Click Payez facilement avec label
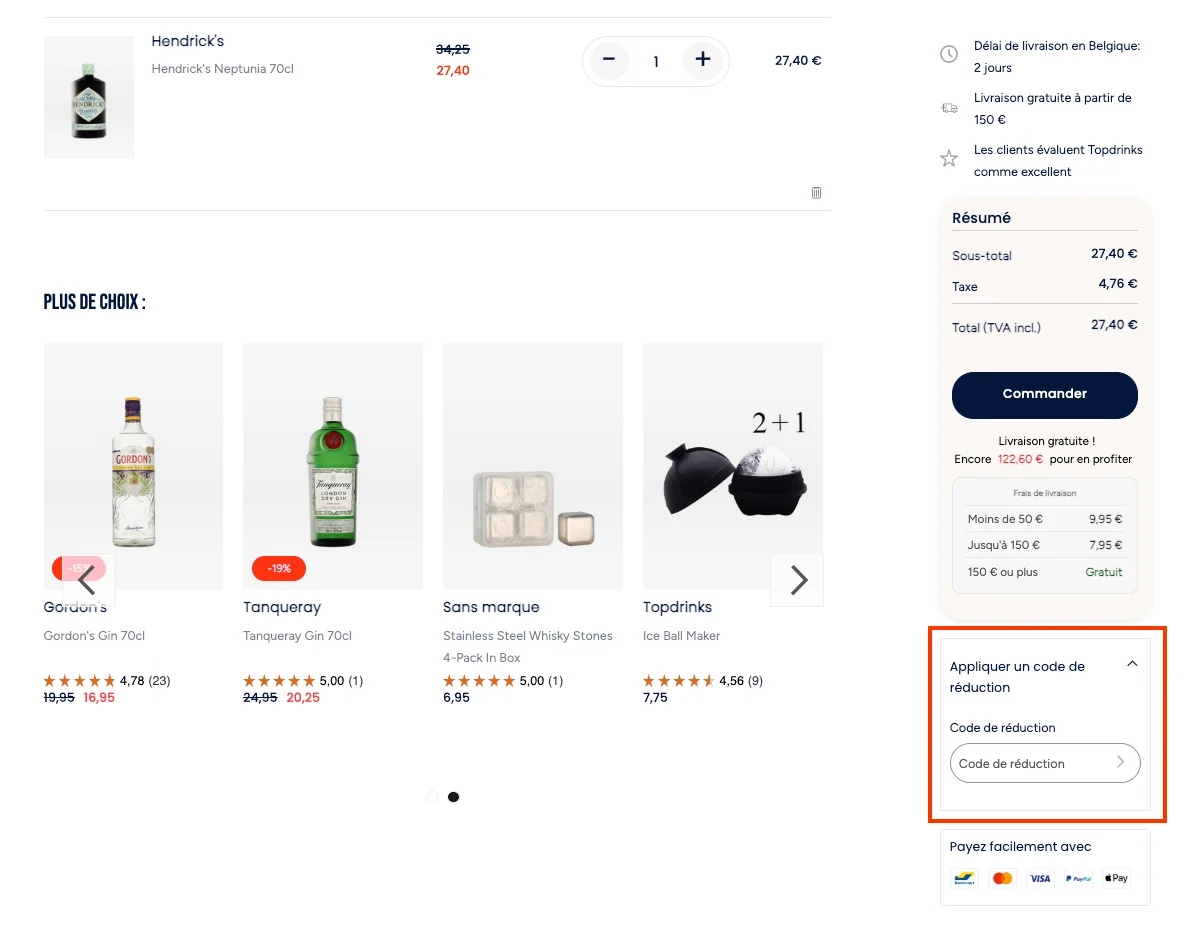The height and width of the screenshot is (931, 1197). tap(1020, 846)
